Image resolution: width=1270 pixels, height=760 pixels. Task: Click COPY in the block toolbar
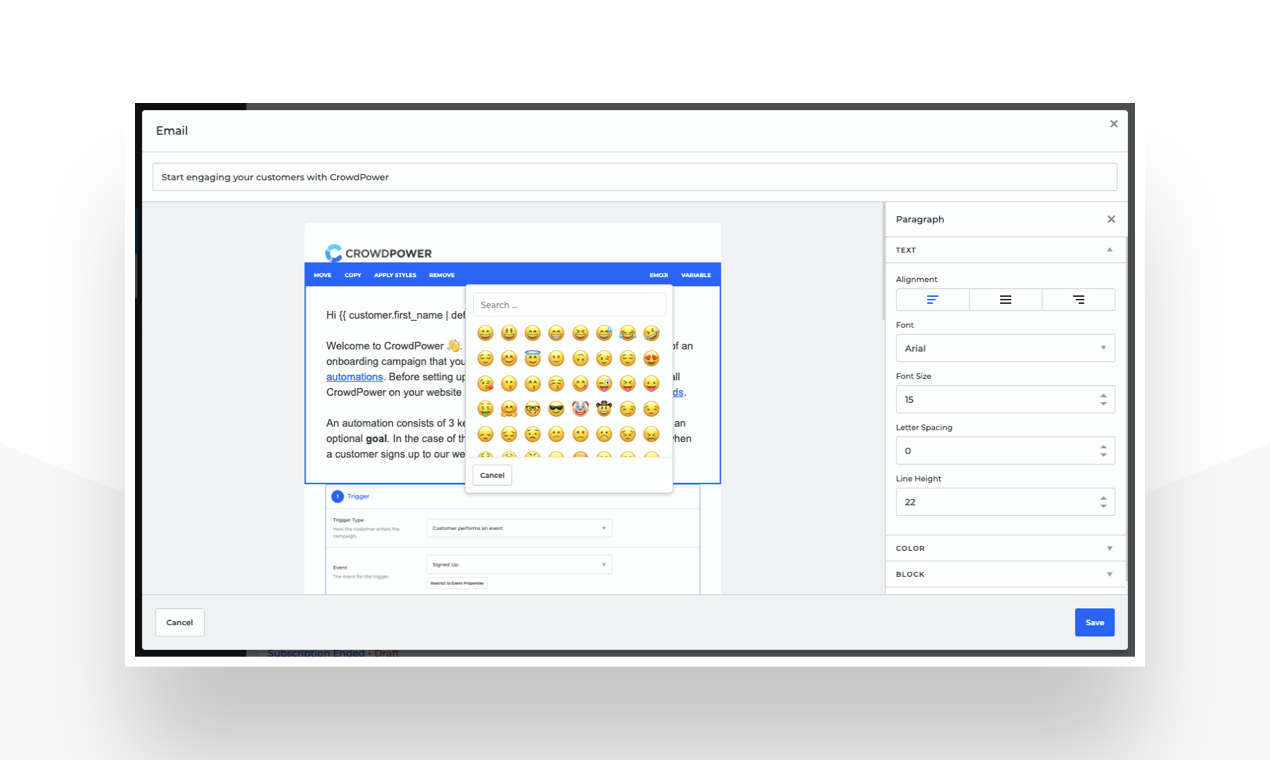pos(353,275)
